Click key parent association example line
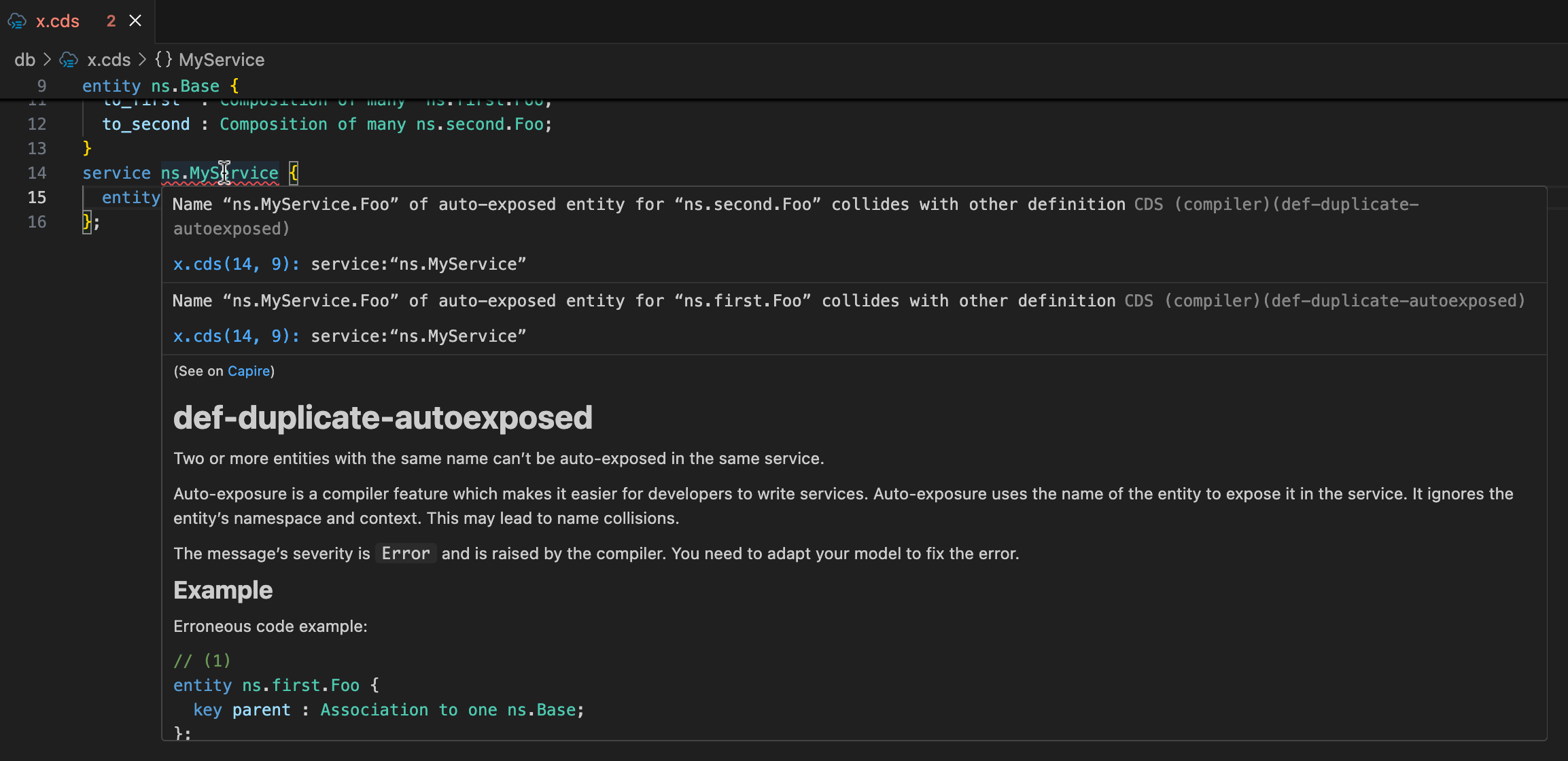This screenshot has height=761, width=1568. [x=389, y=710]
